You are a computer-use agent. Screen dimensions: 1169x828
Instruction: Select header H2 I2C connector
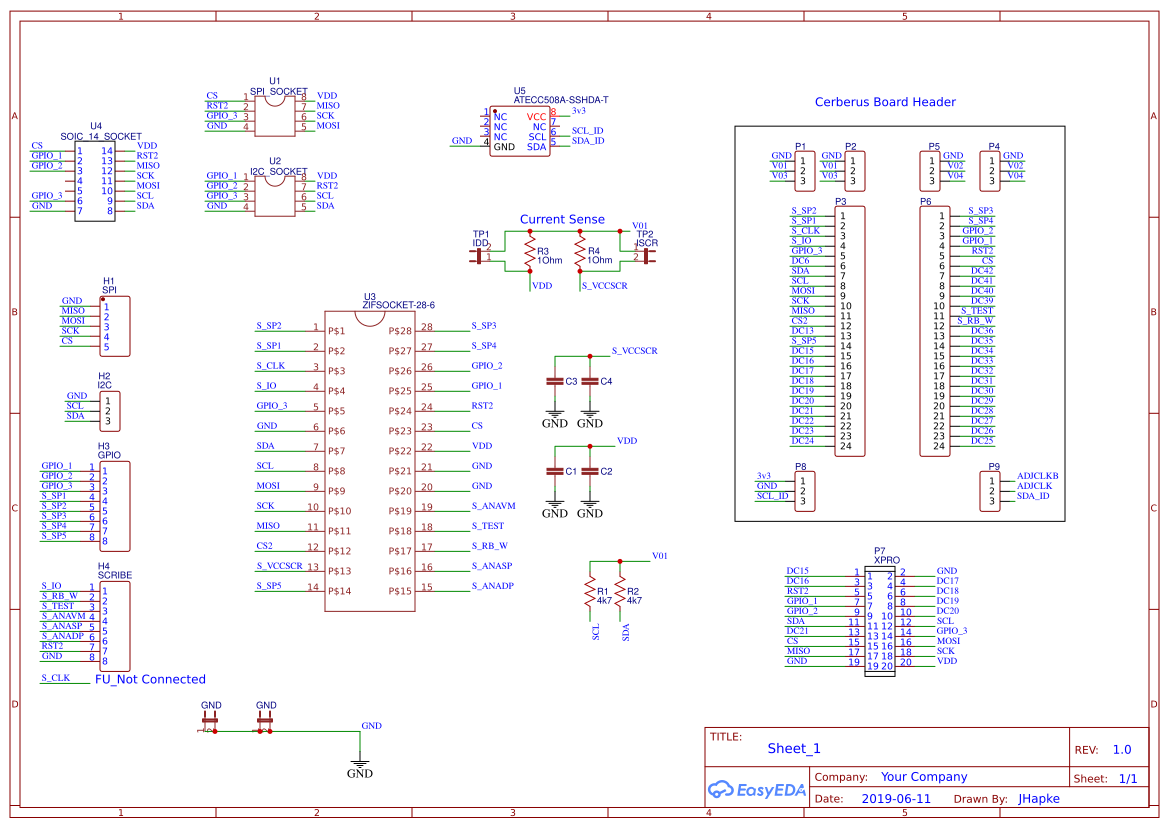(x=110, y=411)
